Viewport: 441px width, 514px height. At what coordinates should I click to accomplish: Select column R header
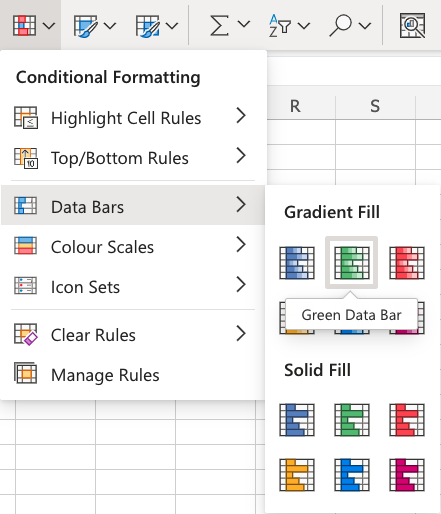point(295,107)
